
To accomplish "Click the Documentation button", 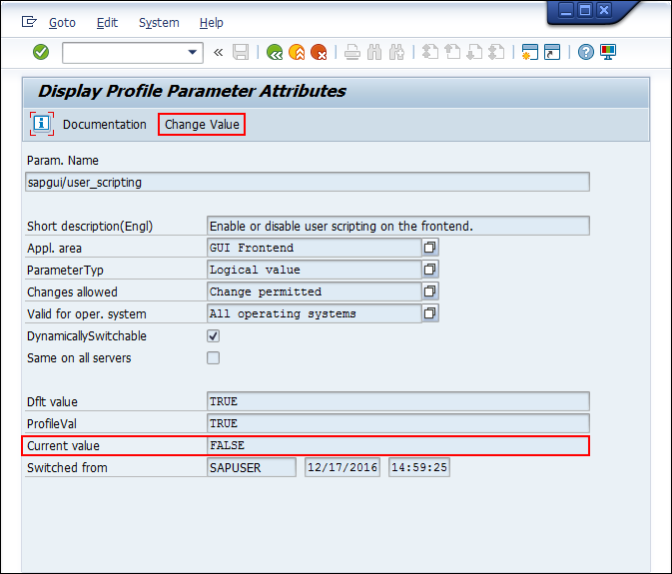I will point(105,124).
